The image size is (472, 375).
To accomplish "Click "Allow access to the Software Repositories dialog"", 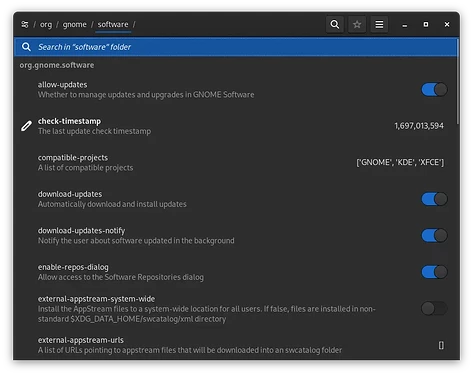I will coord(121,277).
